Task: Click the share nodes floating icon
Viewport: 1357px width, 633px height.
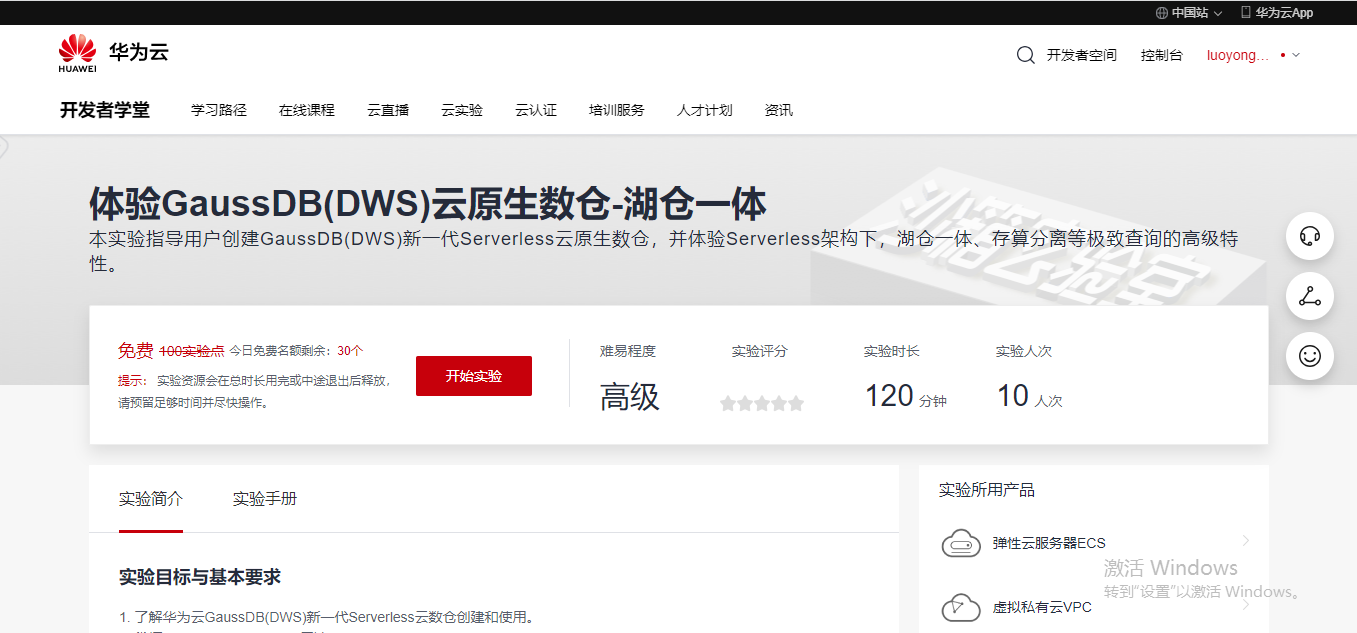Action: coord(1309,296)
